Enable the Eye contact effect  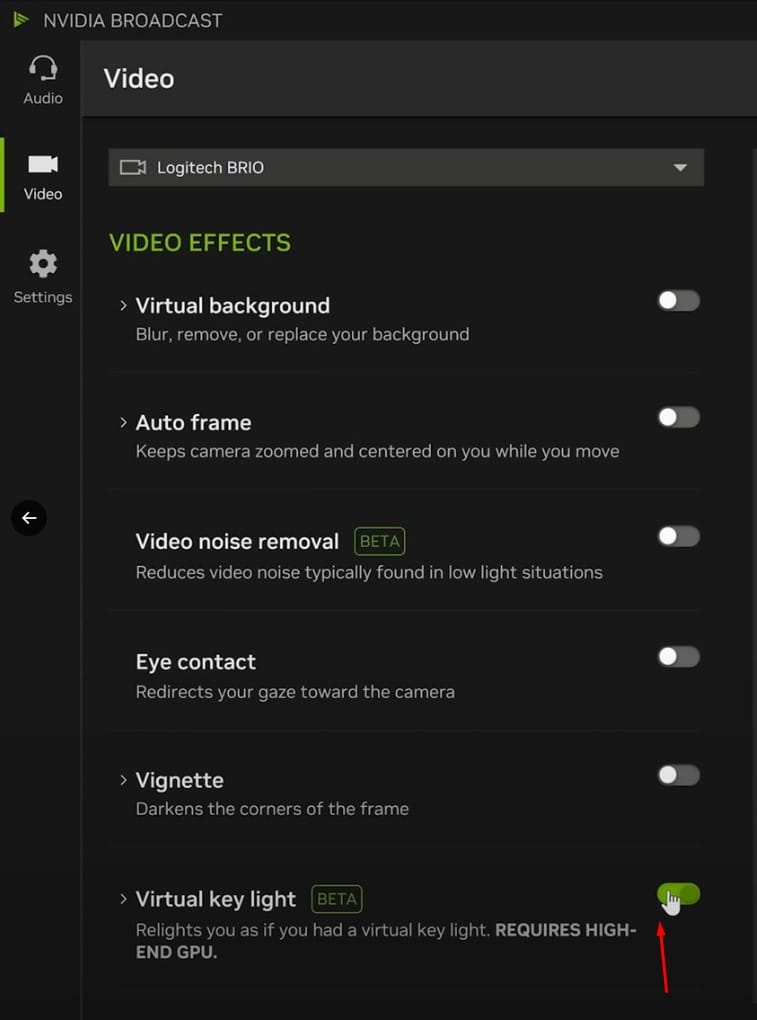pos(678,657)
